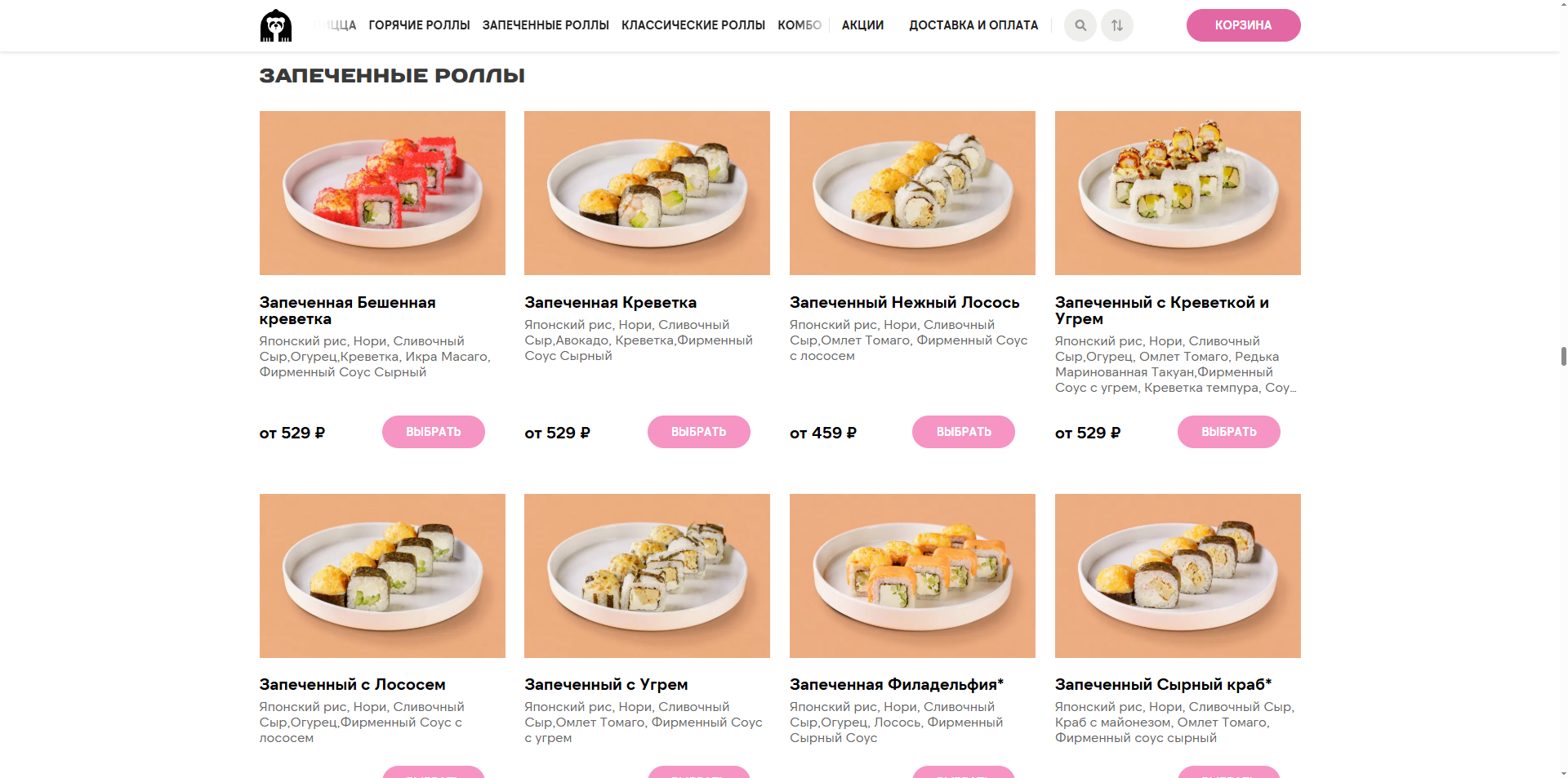
Task: Open the Запеченные роллы menu item
Action: point(546,25)
